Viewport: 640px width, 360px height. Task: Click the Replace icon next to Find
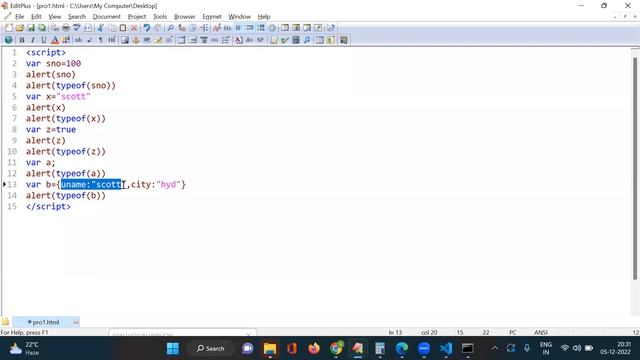[182, 28]
